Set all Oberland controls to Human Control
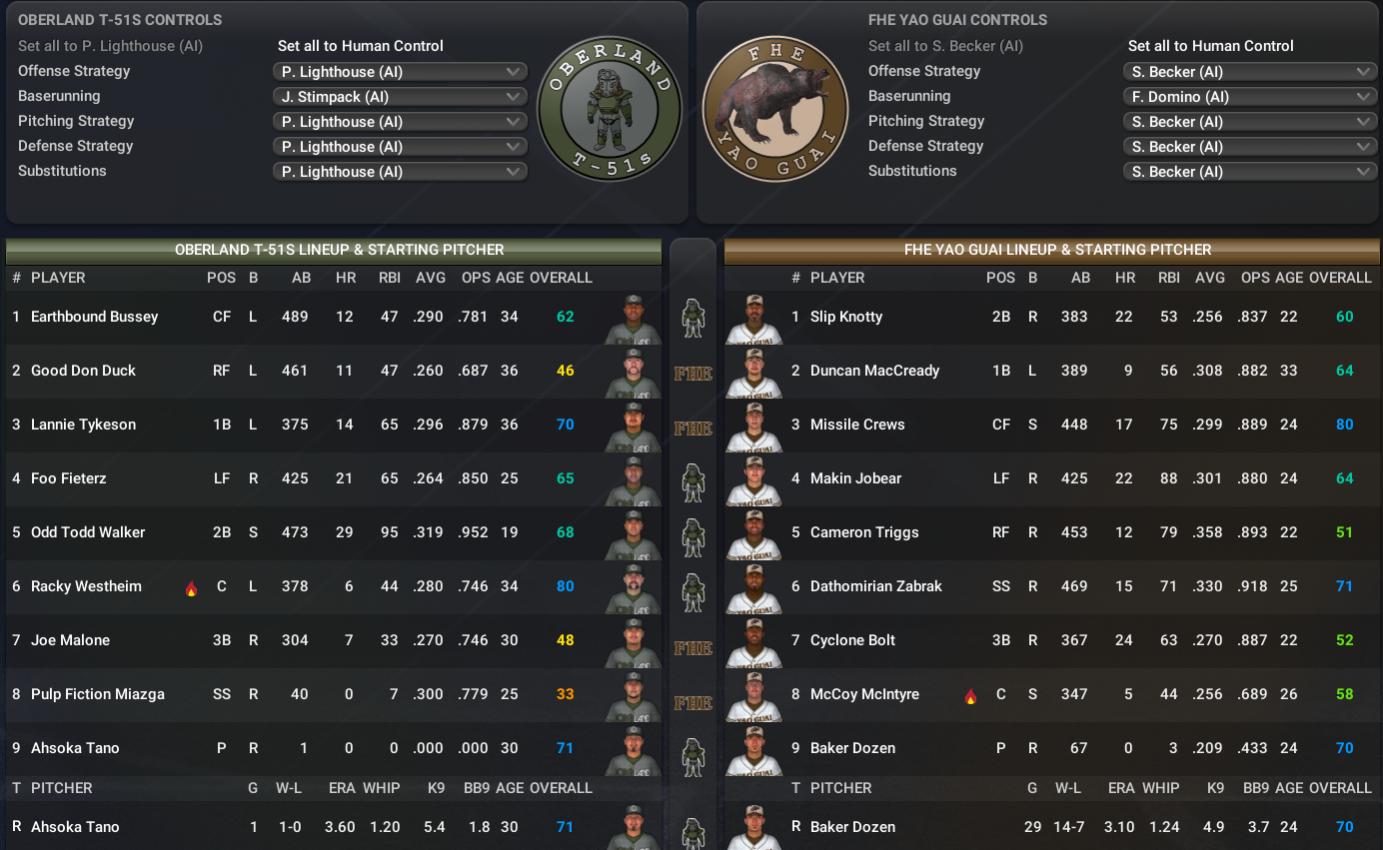1383x850 pixels. (x=361, y=46)
